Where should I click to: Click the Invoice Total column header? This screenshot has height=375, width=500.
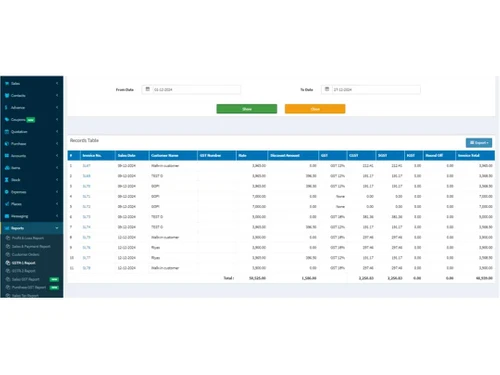475,155
